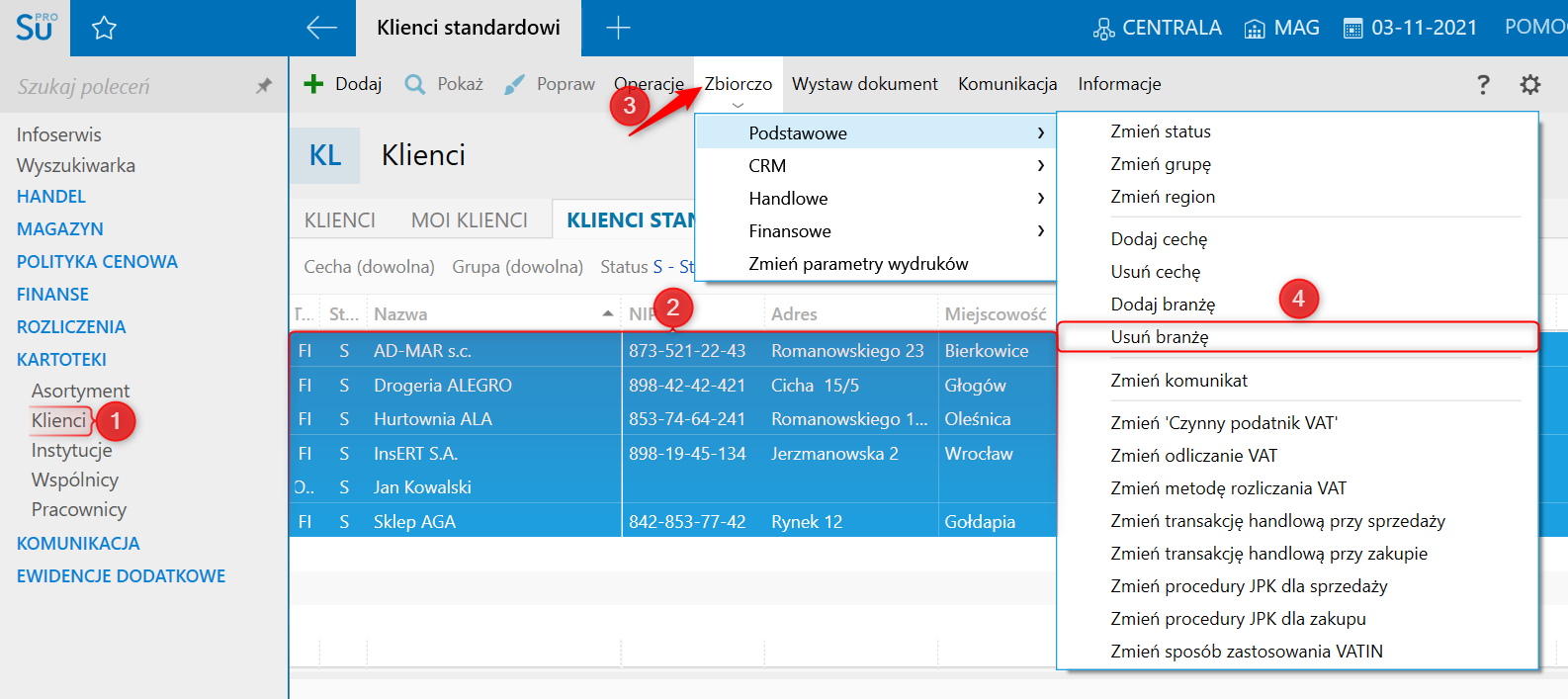Switch to the MOI KLIENCI tab
Screen dimensions: 1568x699
coord(470,220)
